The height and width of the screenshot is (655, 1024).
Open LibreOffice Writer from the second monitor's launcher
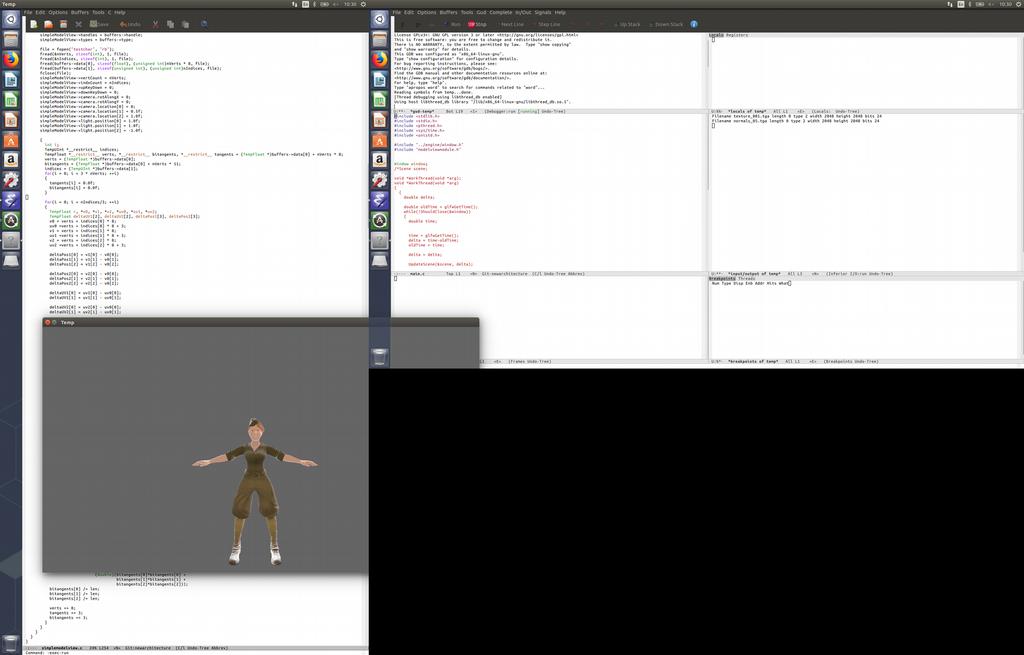pos(380,80)
